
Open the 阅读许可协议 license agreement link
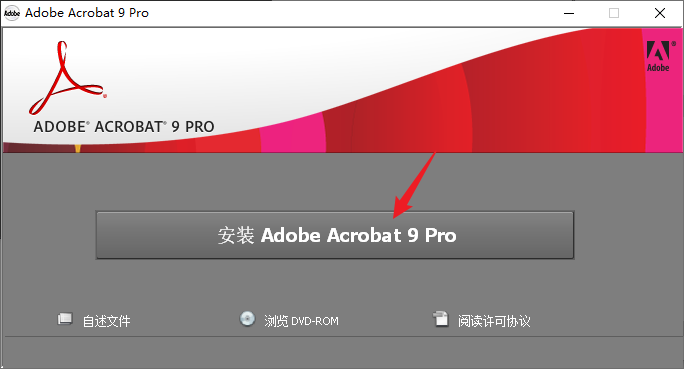coord(494,321)
